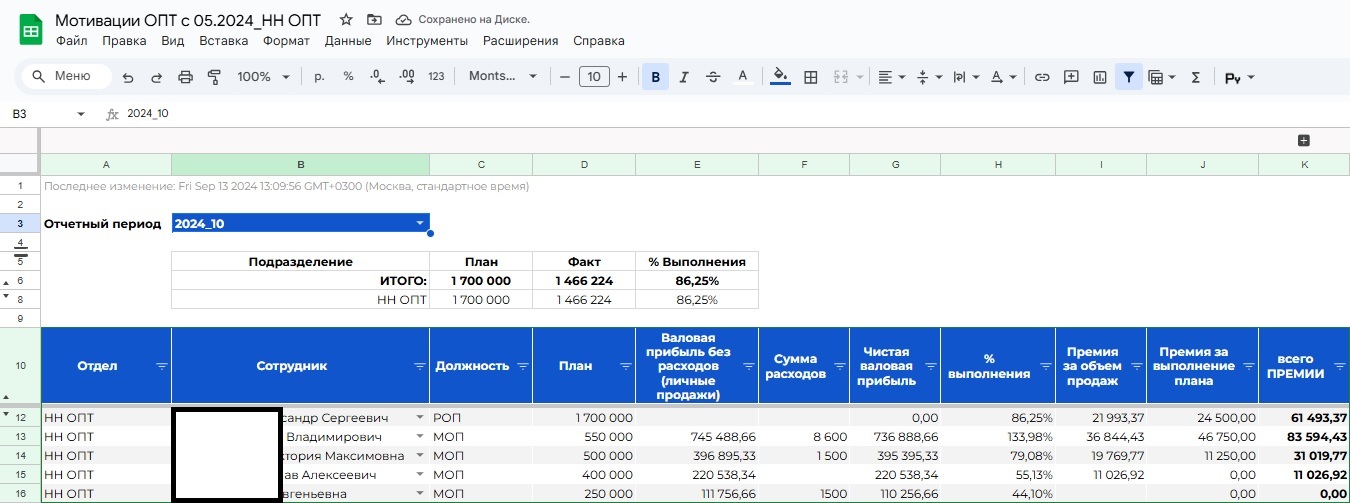The height and width of the screenshot is (503, 1350).
Task: Click the insert link icon
Action: point(1042,77)
